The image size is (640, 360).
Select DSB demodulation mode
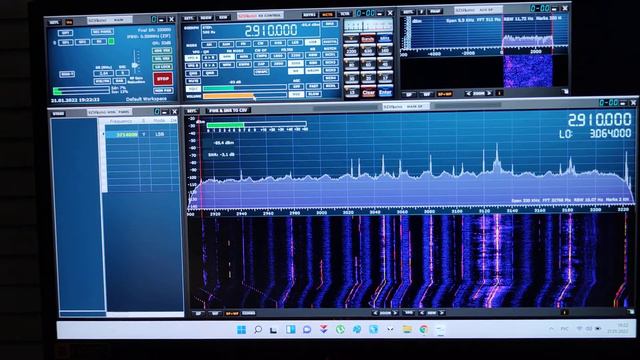click(x=278, y=43)
